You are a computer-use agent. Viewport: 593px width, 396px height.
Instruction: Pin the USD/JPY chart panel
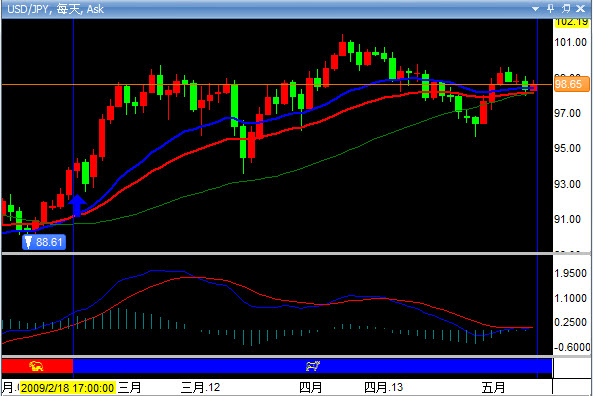coord(551,8)
